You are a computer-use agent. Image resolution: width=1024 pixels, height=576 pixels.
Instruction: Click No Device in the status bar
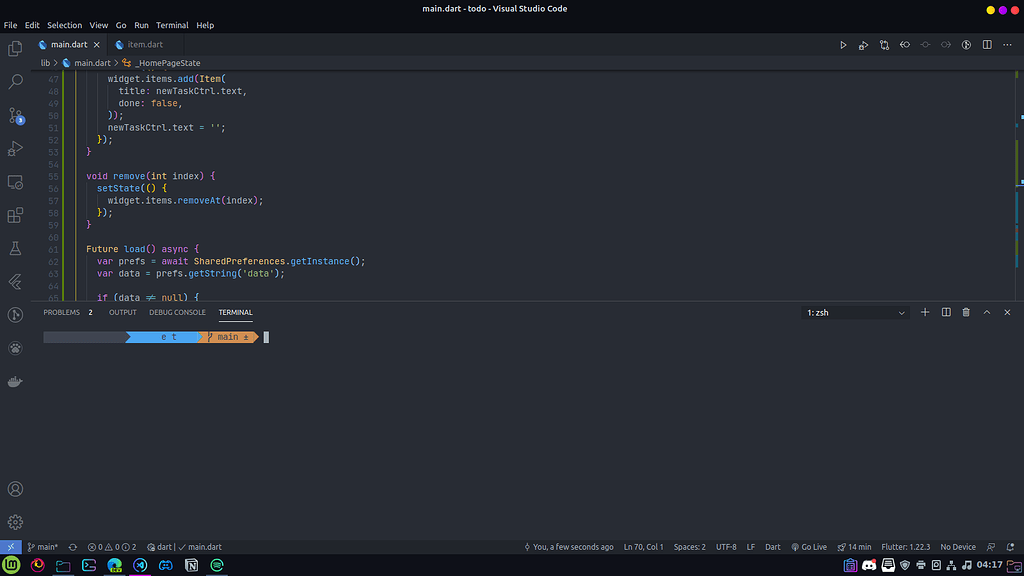click(957, 547)
